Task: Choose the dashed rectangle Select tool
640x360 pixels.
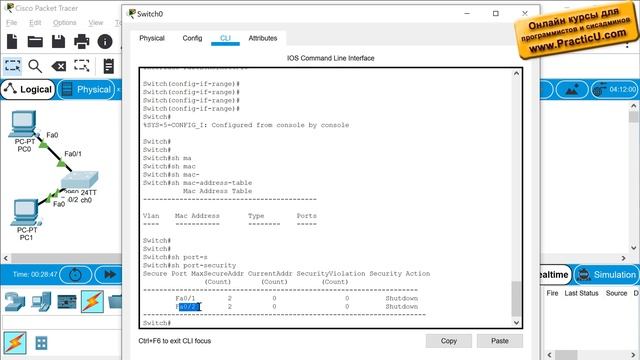Action: point(12,66)
